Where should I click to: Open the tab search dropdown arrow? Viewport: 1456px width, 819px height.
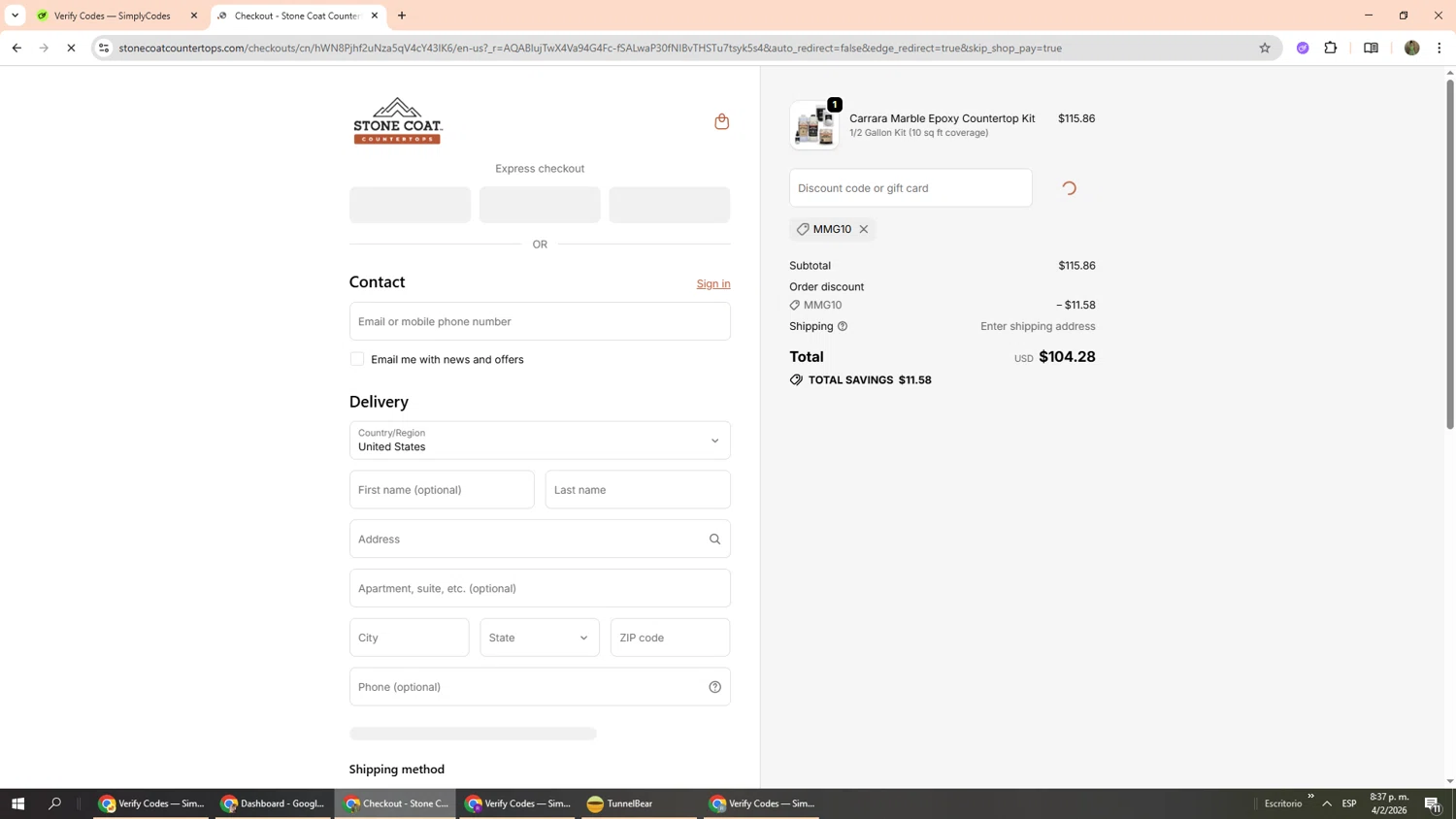[15, 16]
